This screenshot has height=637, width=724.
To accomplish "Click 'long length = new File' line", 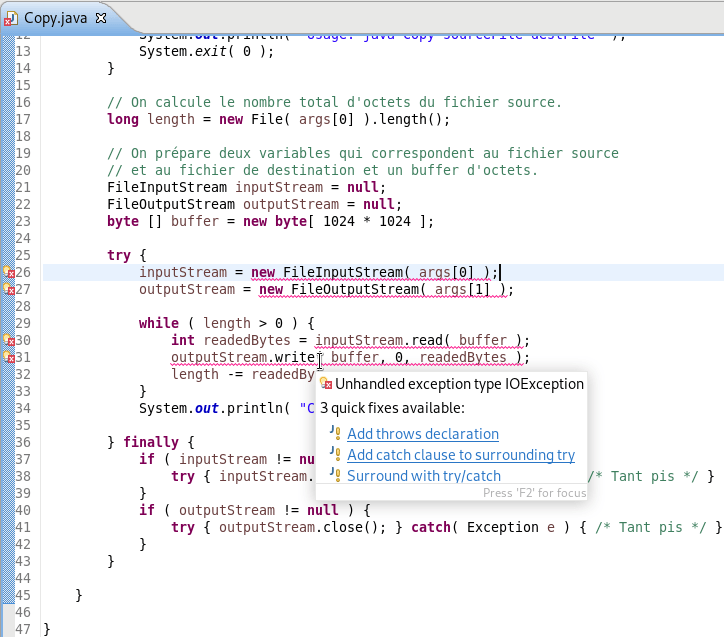I will (278, 120).
